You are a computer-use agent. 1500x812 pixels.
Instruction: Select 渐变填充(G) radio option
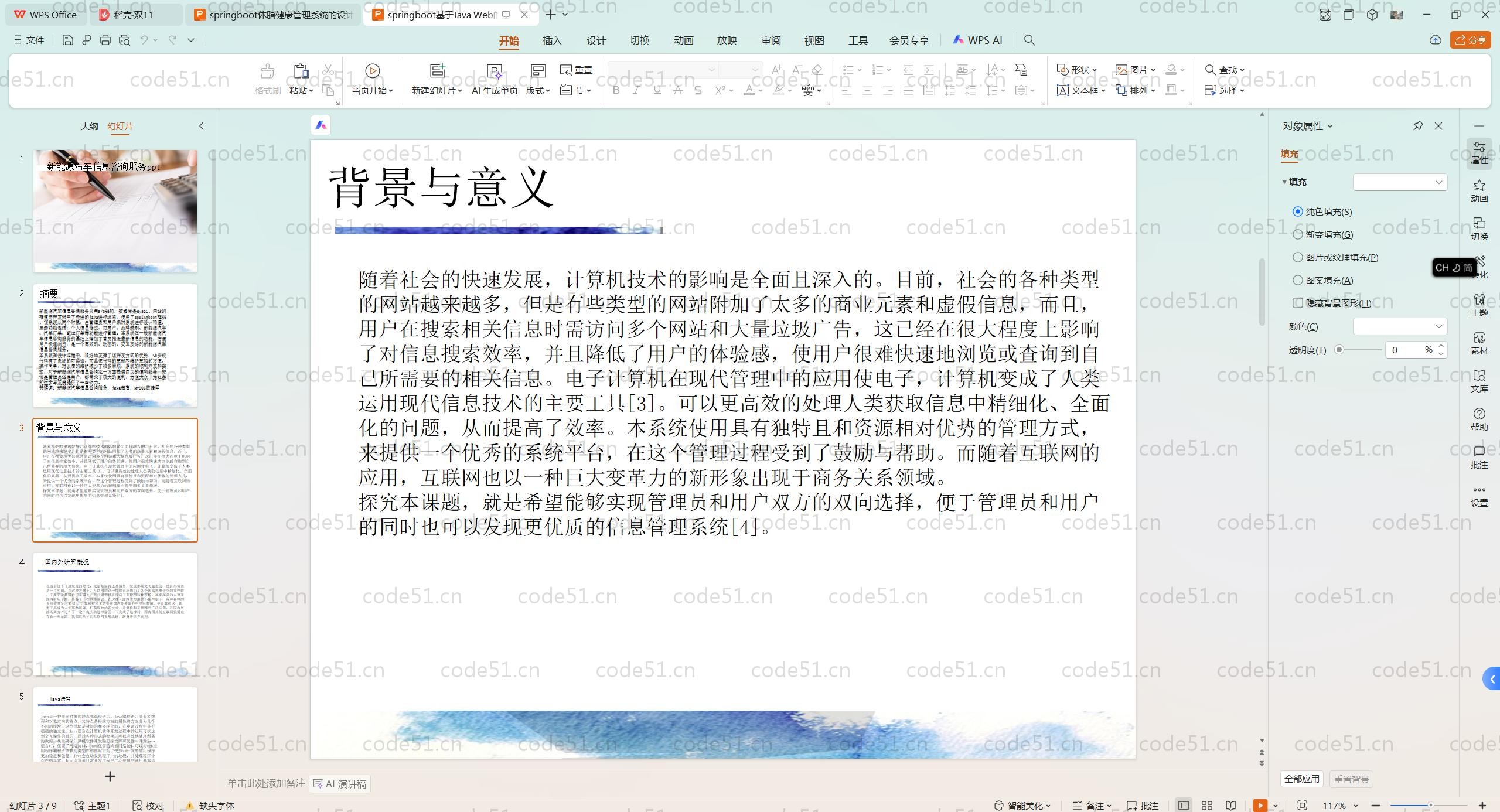click(1298, 234)
